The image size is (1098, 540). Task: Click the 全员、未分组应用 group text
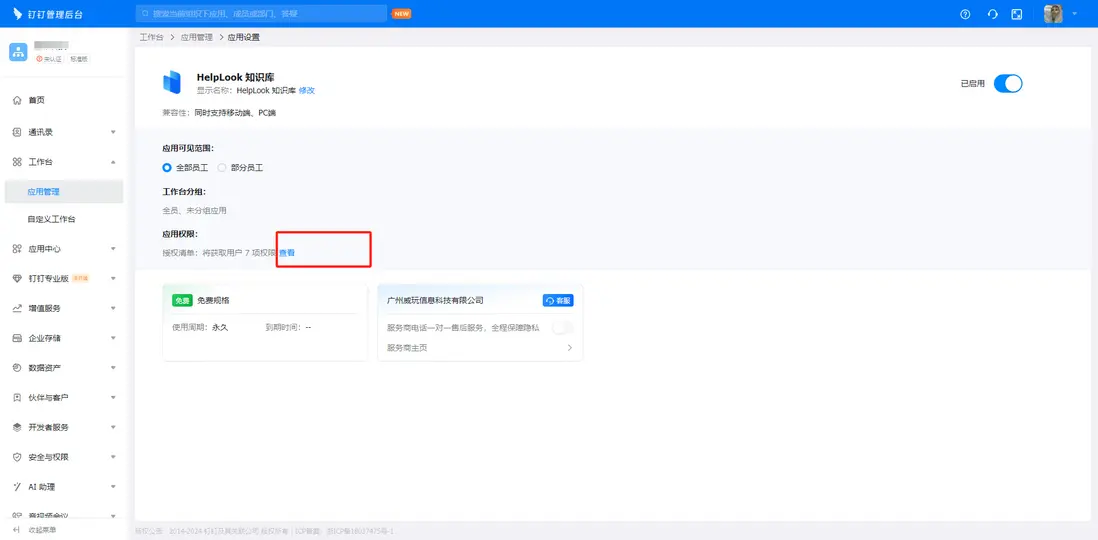point(195,210)
